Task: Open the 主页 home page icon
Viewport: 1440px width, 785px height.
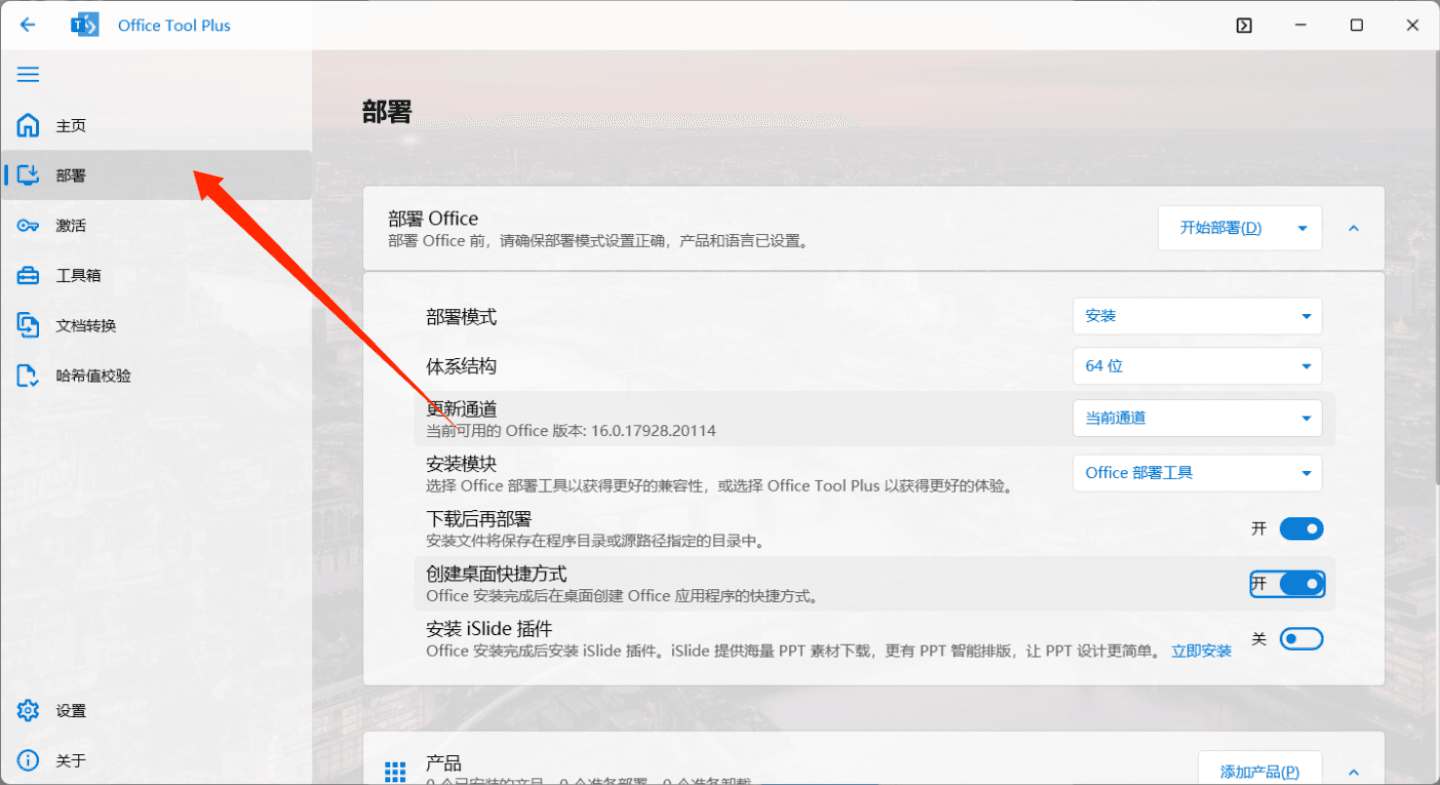Action: (x=28, y=126)
